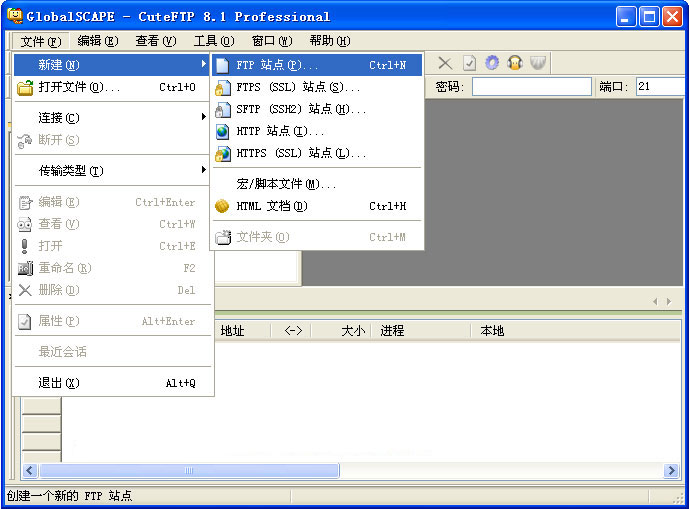The width and height of the screenshot is (690, 509).
Task: Click the gray shield icon in toolbar
Action: [x=538, y=63]
